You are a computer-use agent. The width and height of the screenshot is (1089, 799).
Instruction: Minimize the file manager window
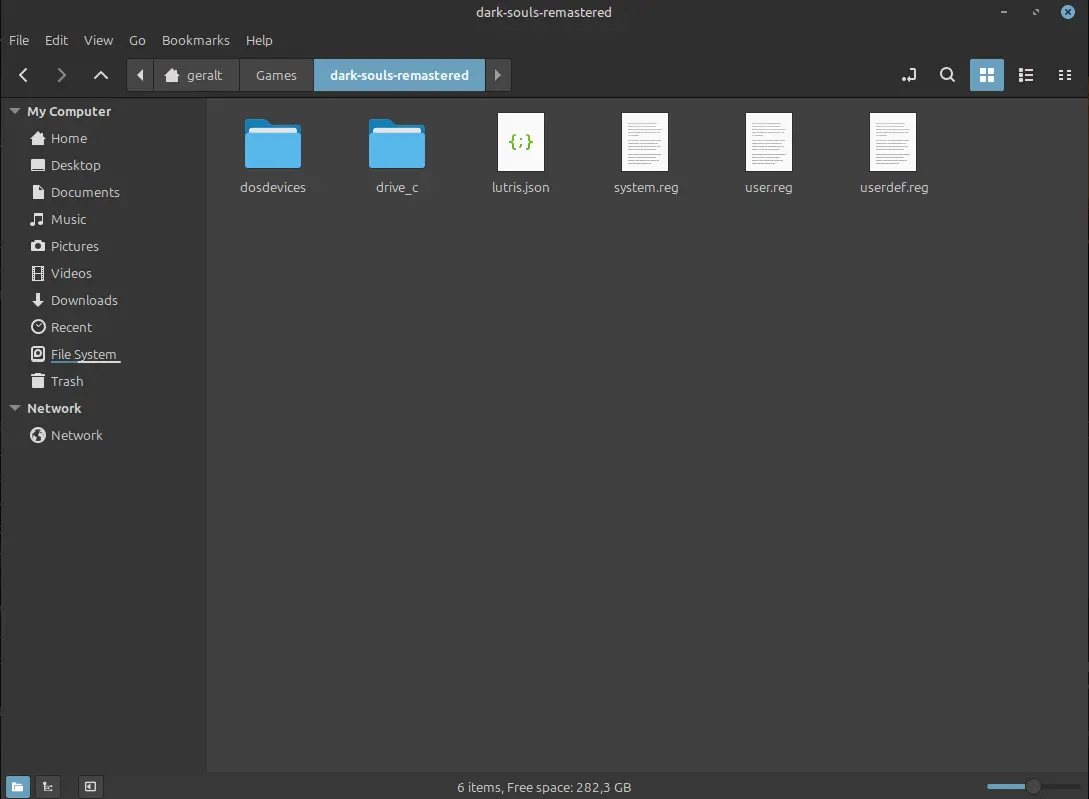coord(1004,12)
